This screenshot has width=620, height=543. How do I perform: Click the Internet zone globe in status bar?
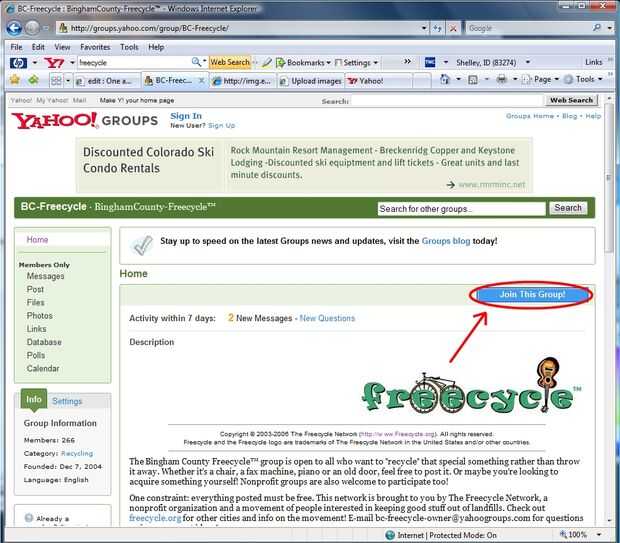coord(390,535)
